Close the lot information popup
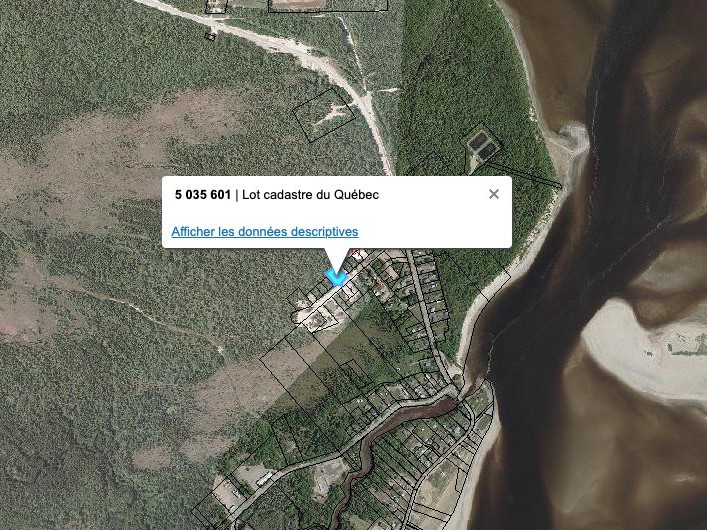 click(x=494, y=194)
